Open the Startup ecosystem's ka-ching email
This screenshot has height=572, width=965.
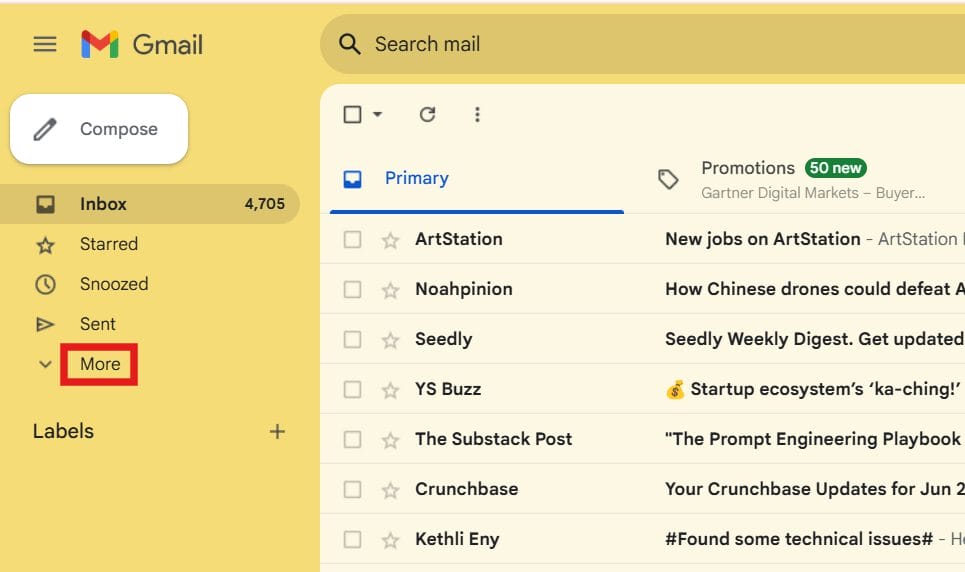(x=814, y=389)
